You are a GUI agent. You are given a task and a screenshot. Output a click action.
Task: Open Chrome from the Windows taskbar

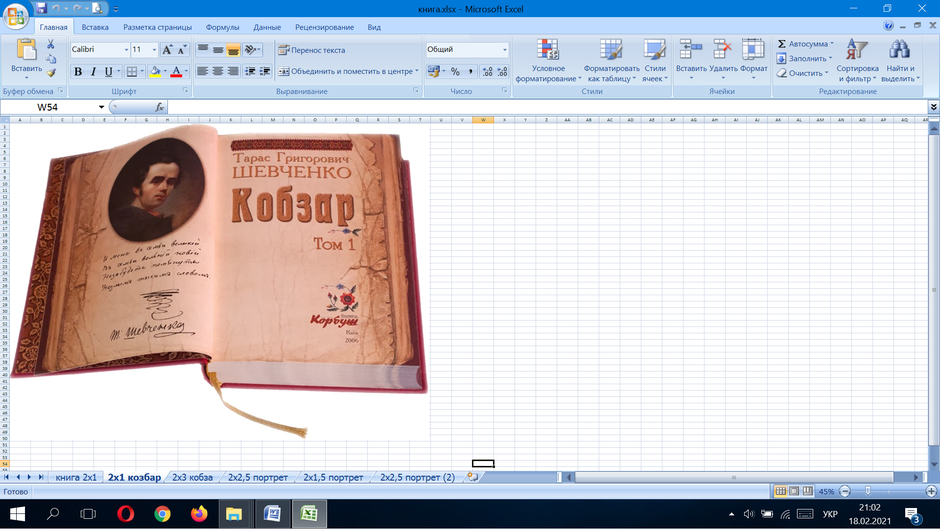tap(162, 514)
